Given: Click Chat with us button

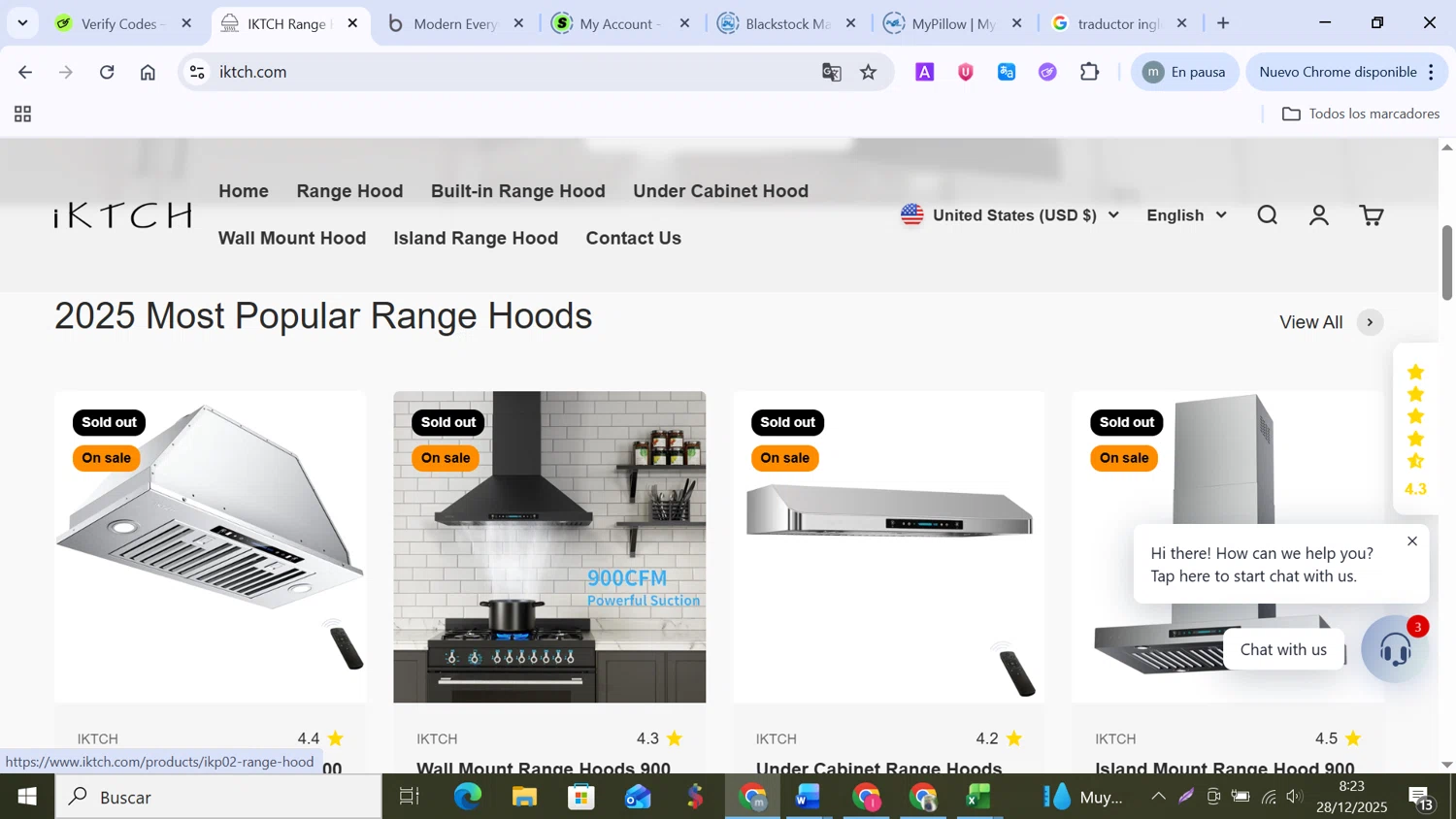Looking at the screenshot, I should coord(1283,649).
